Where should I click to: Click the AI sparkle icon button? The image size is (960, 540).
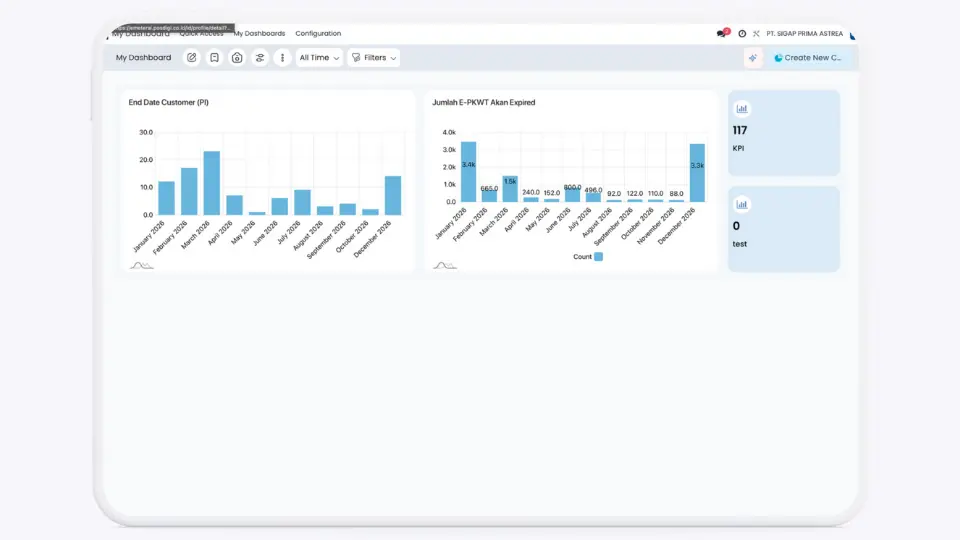pos(753,58)
